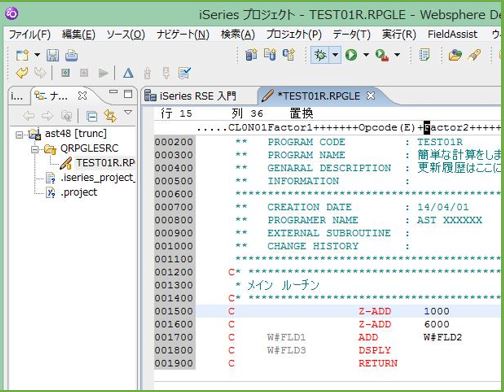
Task: Click the rocket-shaped toolbar icon
Action: tap(475, 55)
